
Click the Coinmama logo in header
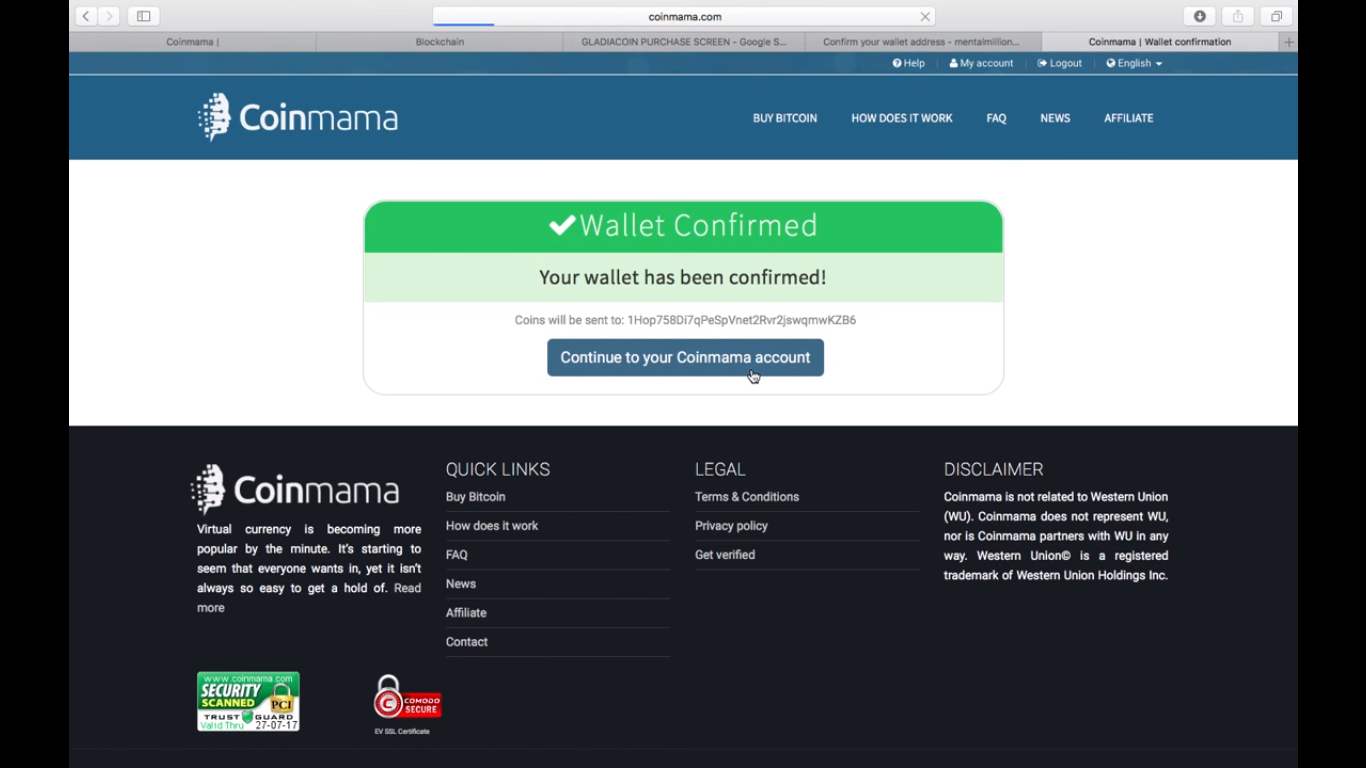(298, 118)
